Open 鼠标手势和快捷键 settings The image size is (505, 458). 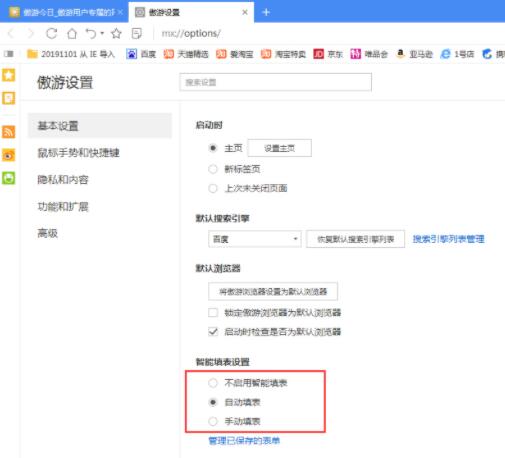click(x=79, y=153)
